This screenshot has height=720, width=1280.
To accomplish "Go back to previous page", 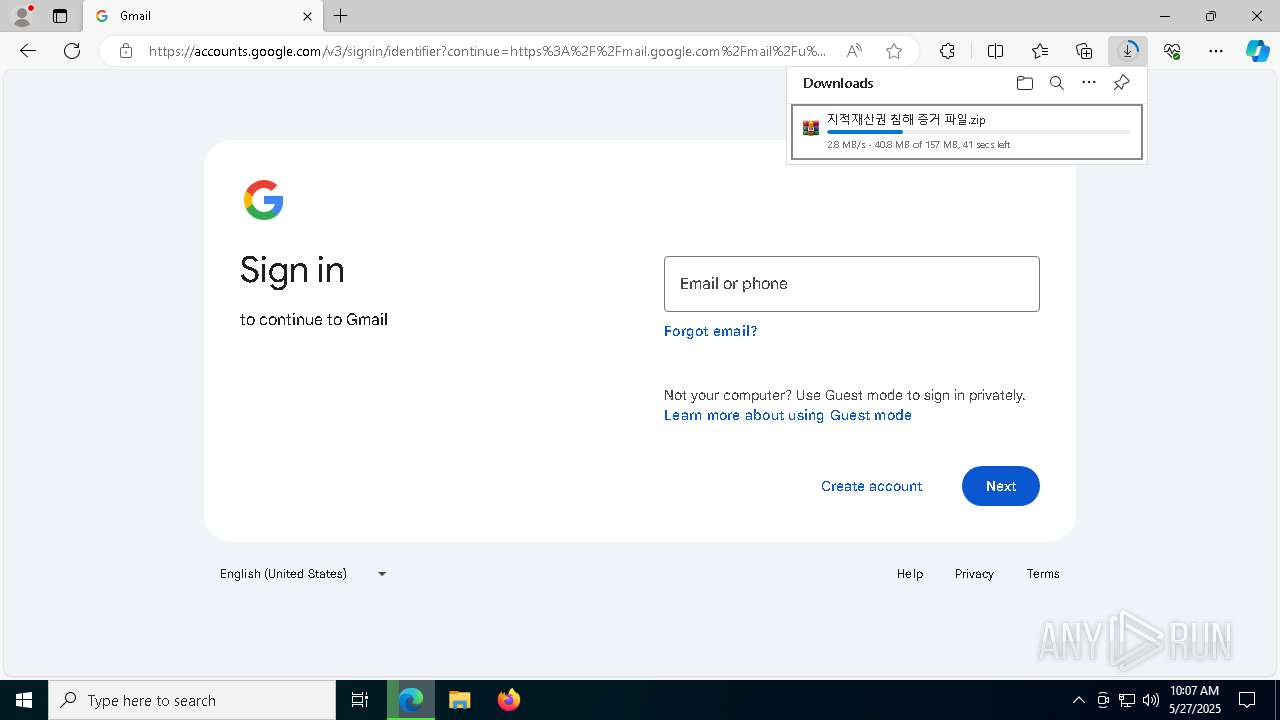I will pyautogui.click(x=28, y=51).
